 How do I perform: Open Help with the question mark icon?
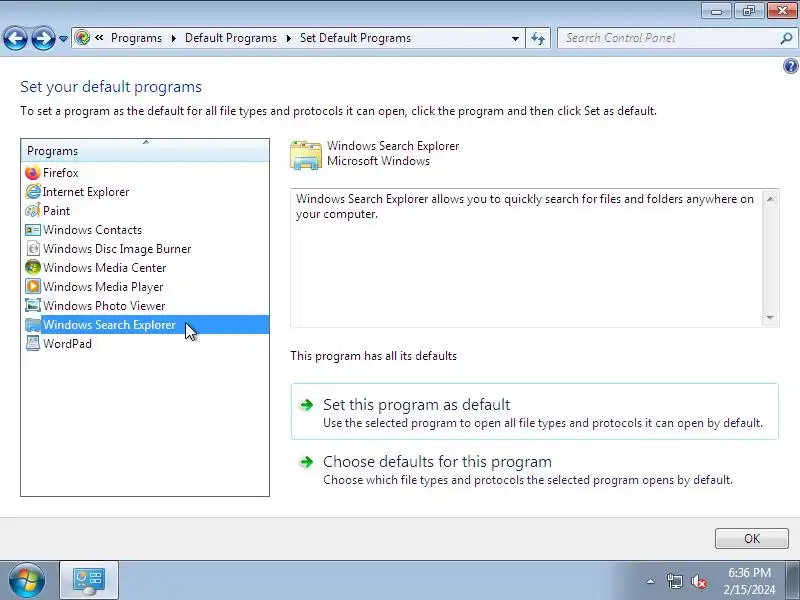(x=790, y=66)
